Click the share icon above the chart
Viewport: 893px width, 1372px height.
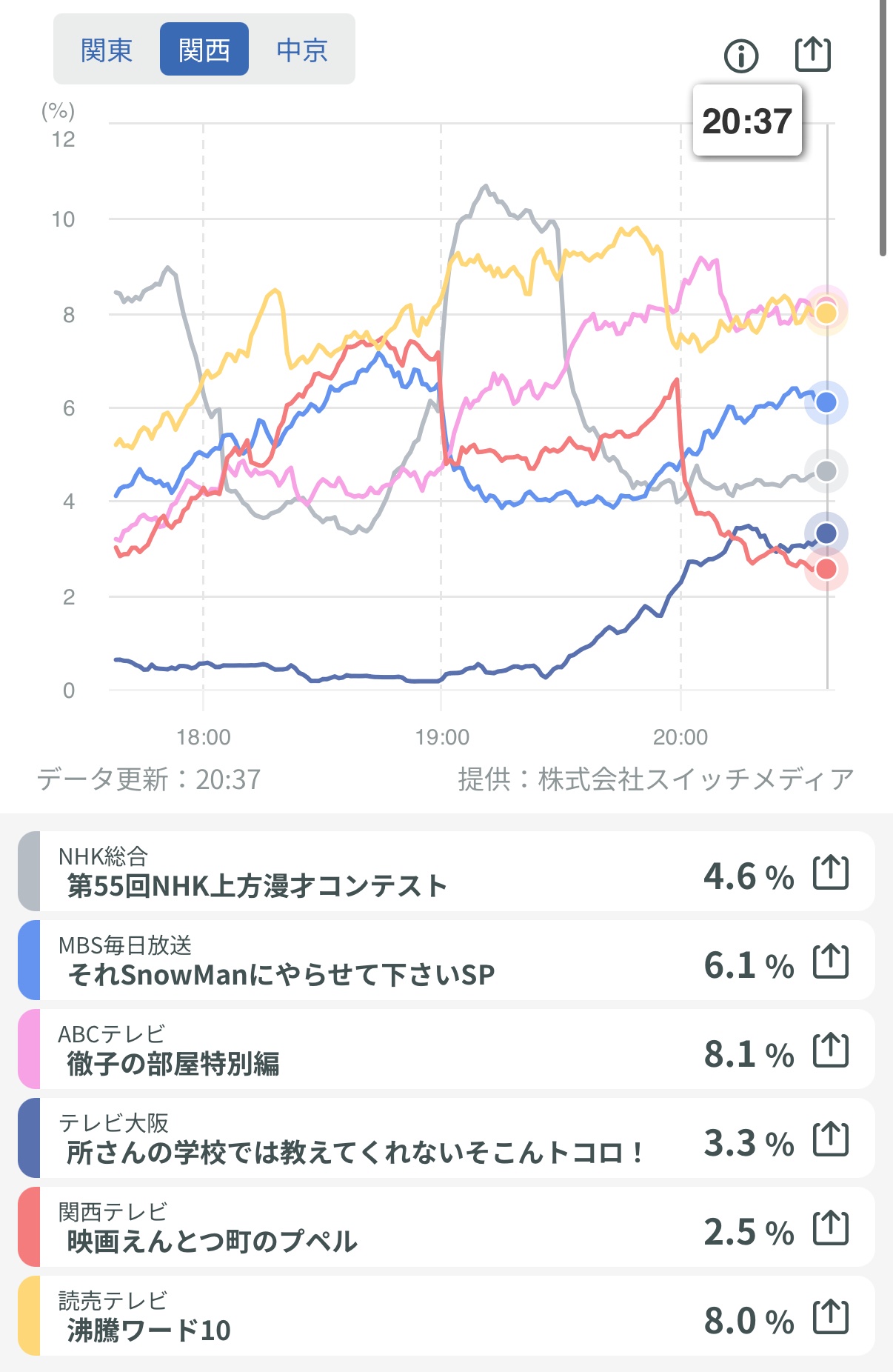tap(812, 54)
